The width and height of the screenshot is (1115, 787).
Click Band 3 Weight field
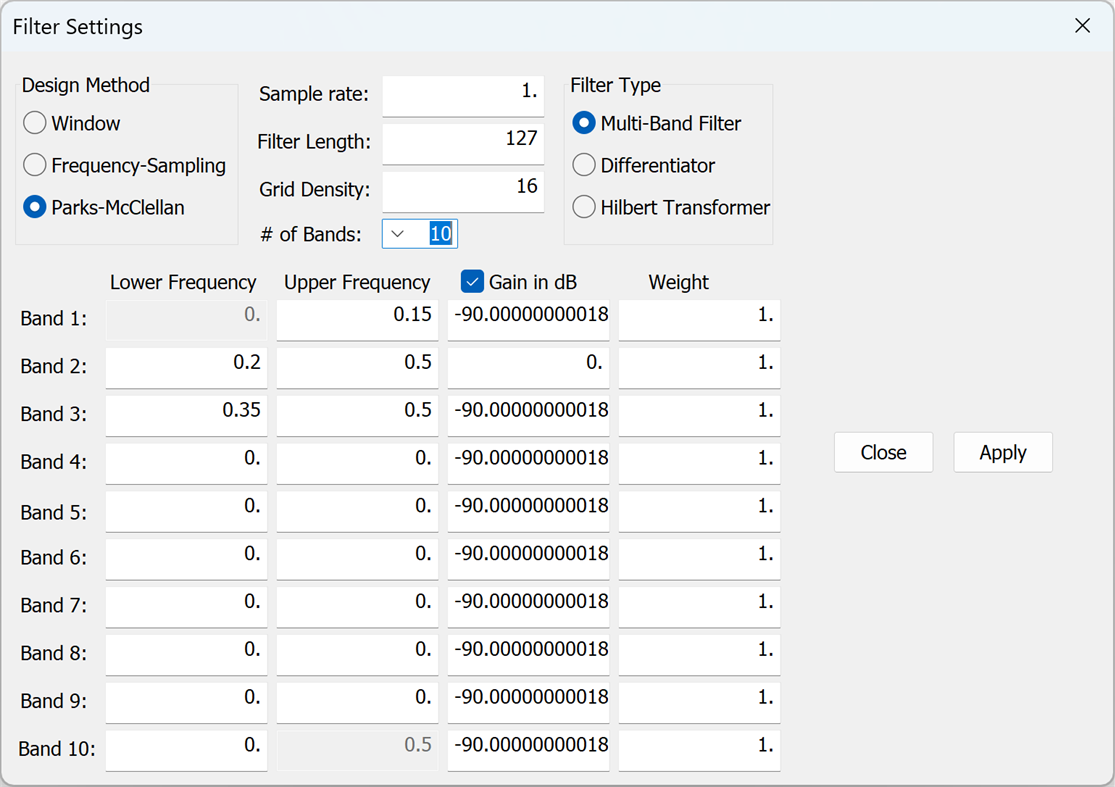(699, 414)
